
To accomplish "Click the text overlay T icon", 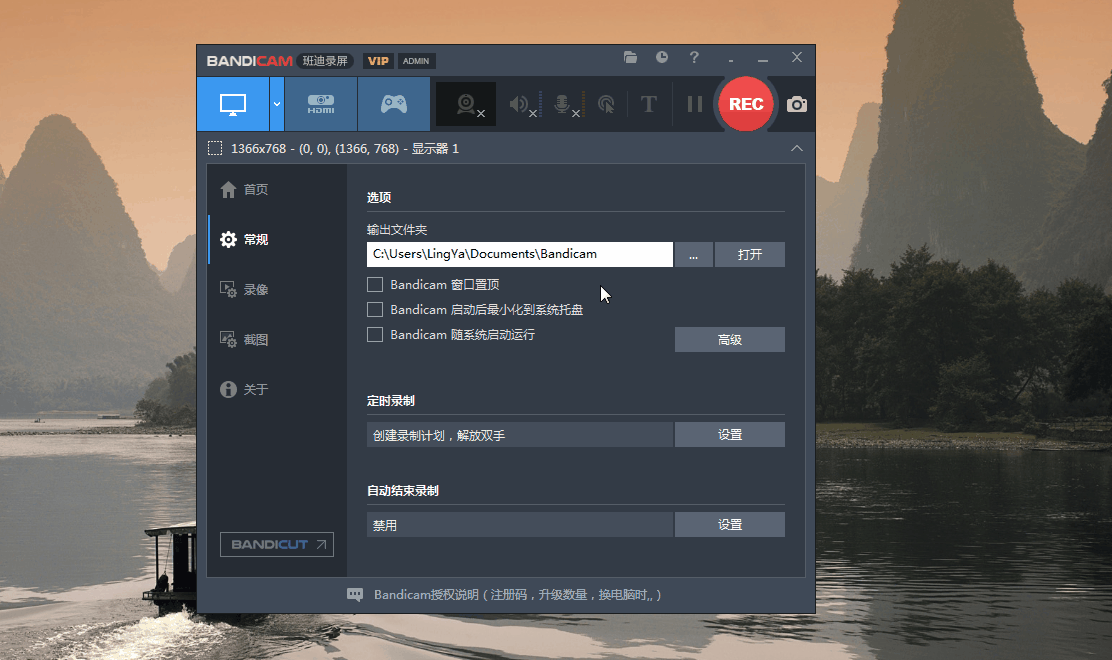I will [648, 104].
